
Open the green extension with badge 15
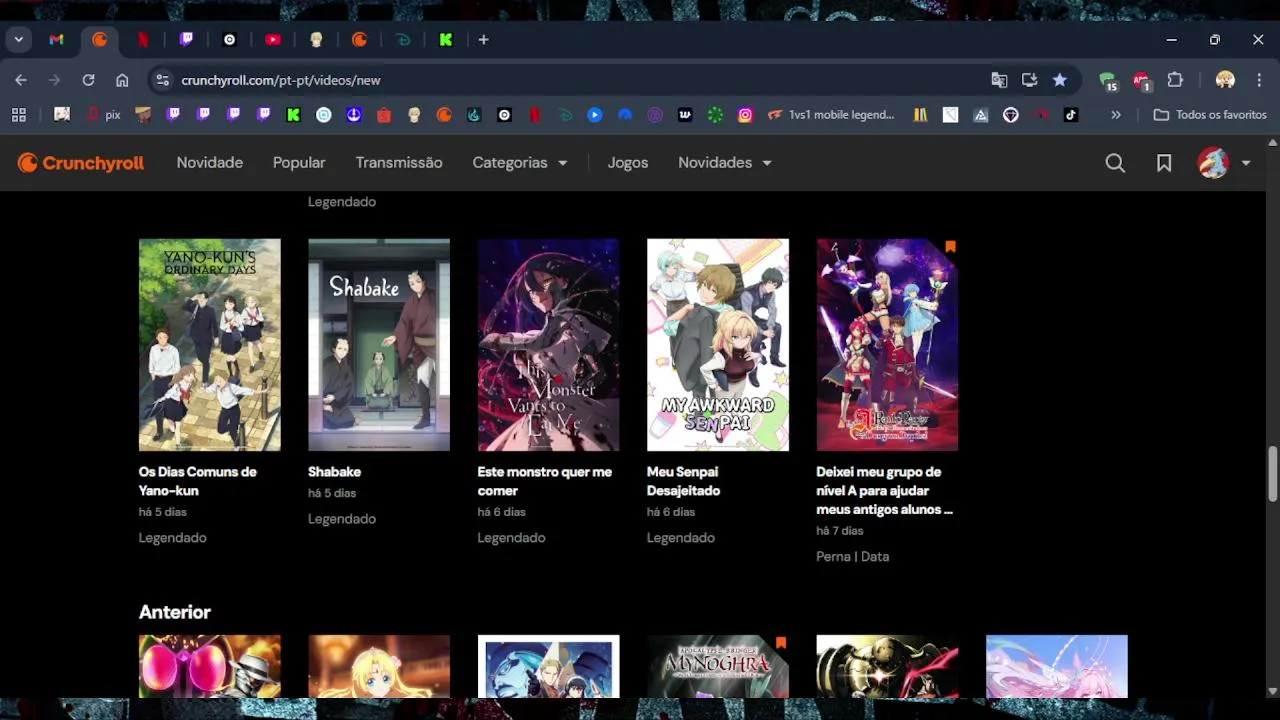click(1107, 80)
